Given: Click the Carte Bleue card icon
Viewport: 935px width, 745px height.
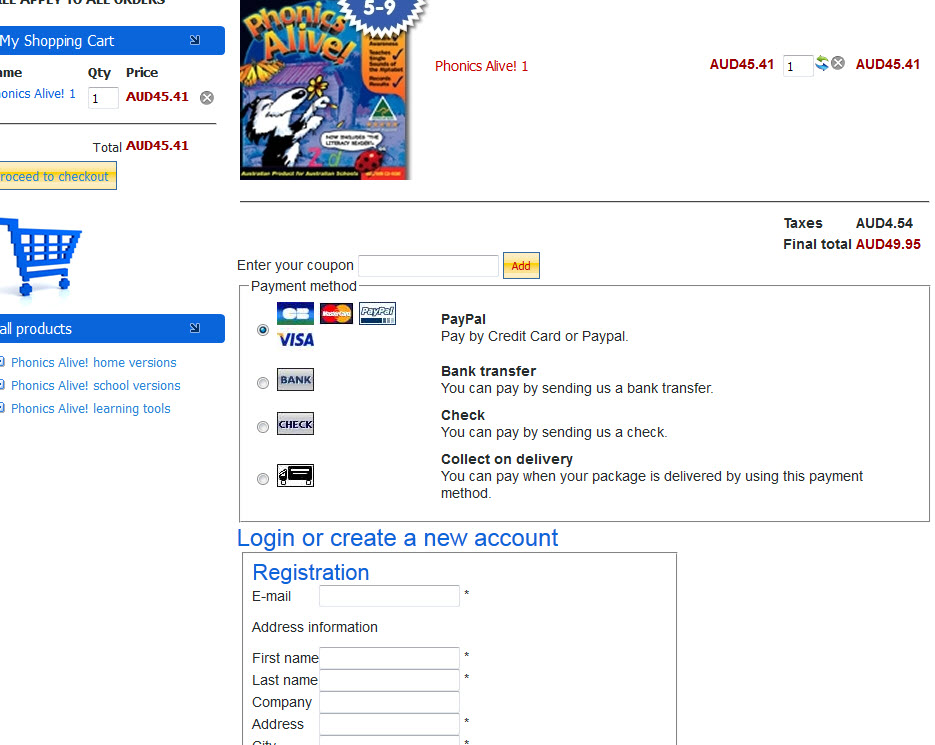Looking at the screenshot, I should point(295,313).
